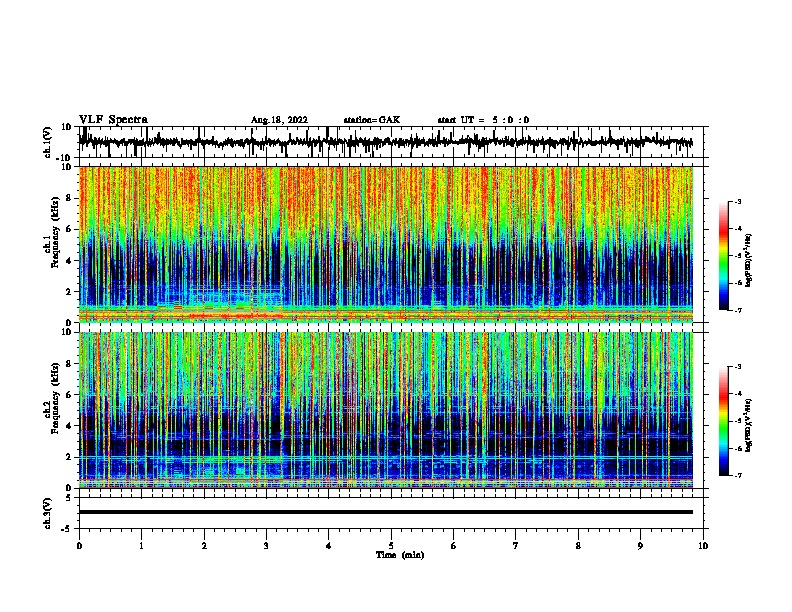Click the time axis tick label '4'
792x612 pixels.
[x=329, y=546]
